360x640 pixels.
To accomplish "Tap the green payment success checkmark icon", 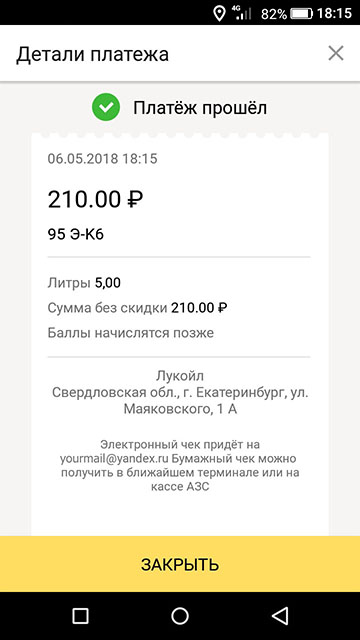I will [x=106, y=107].
